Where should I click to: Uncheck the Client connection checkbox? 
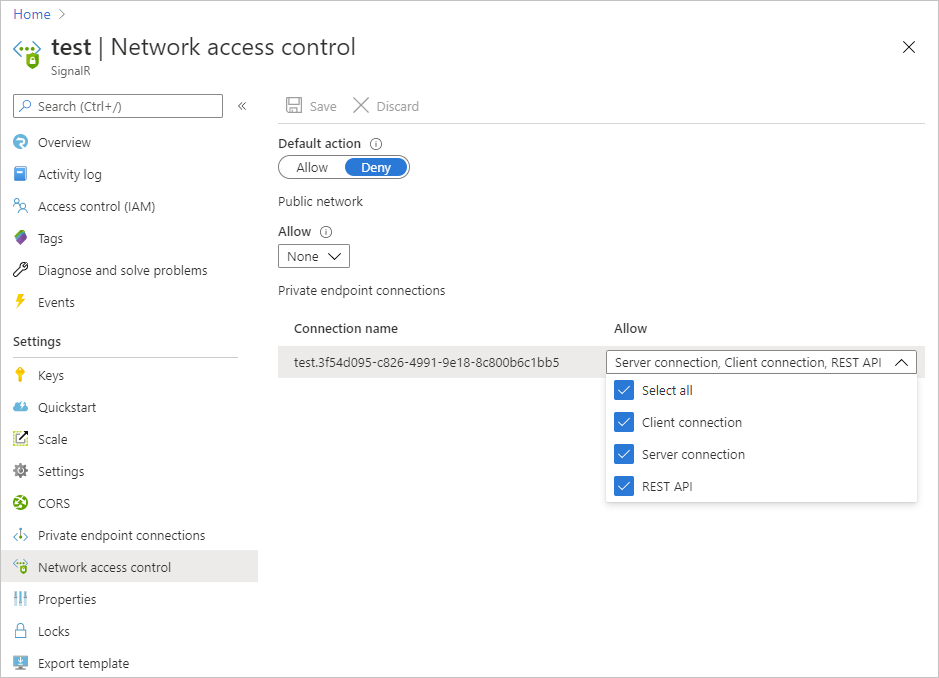[625, 422]
